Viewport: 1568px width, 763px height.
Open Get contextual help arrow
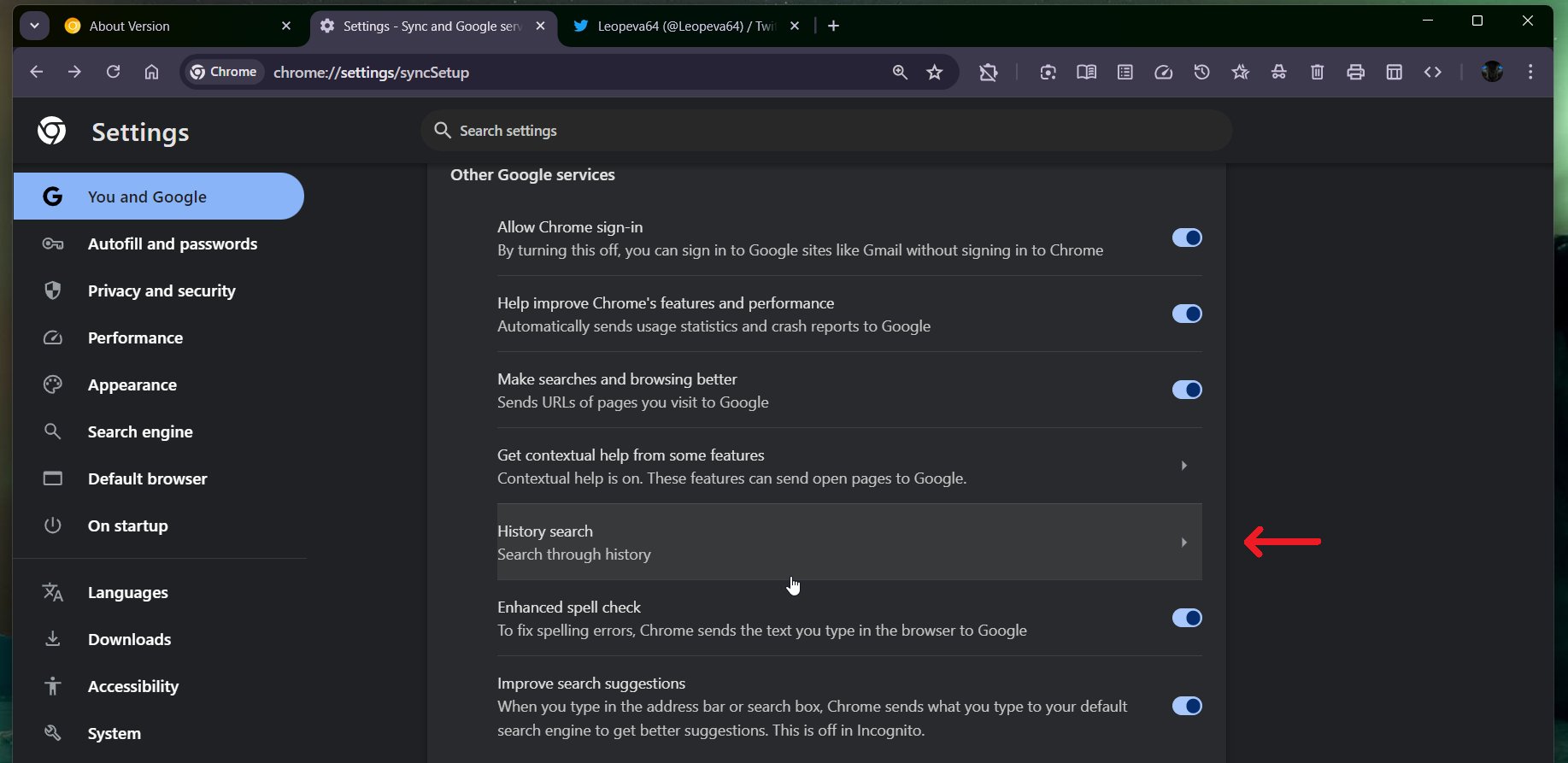(x=1183, y=466)
